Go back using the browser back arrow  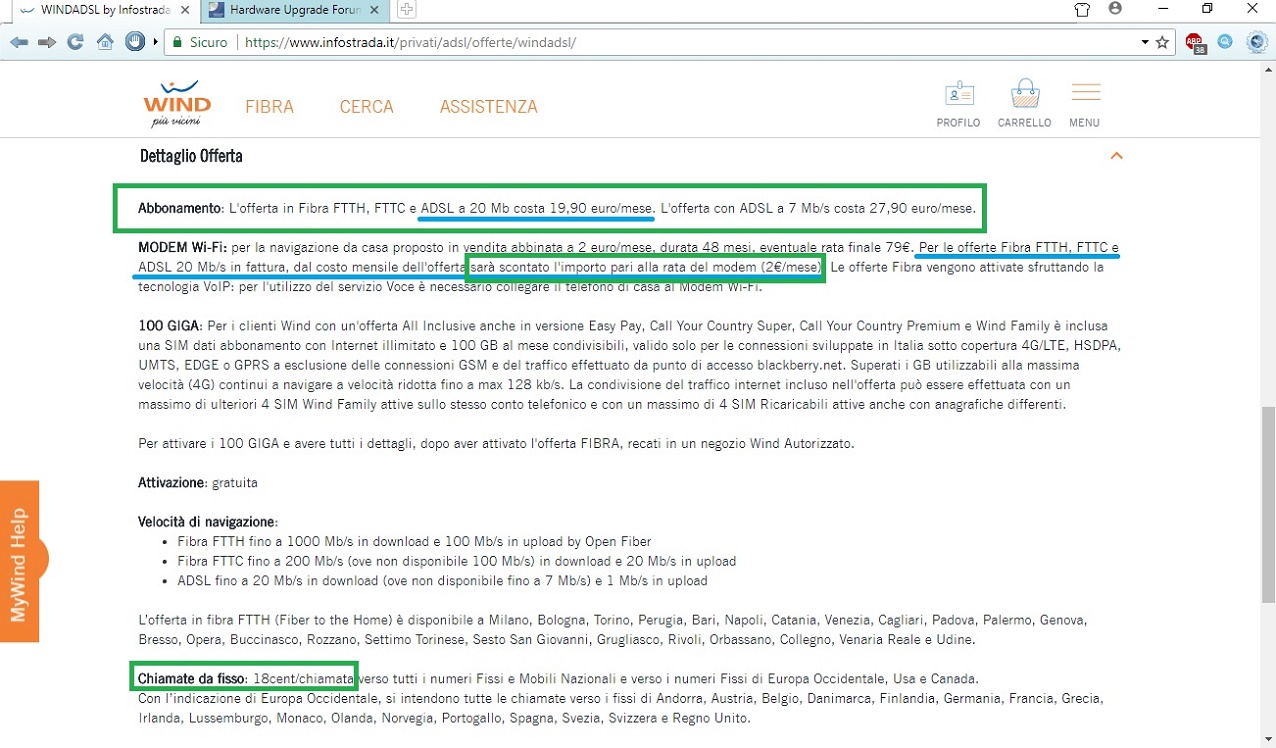click(x=19, y=43)
